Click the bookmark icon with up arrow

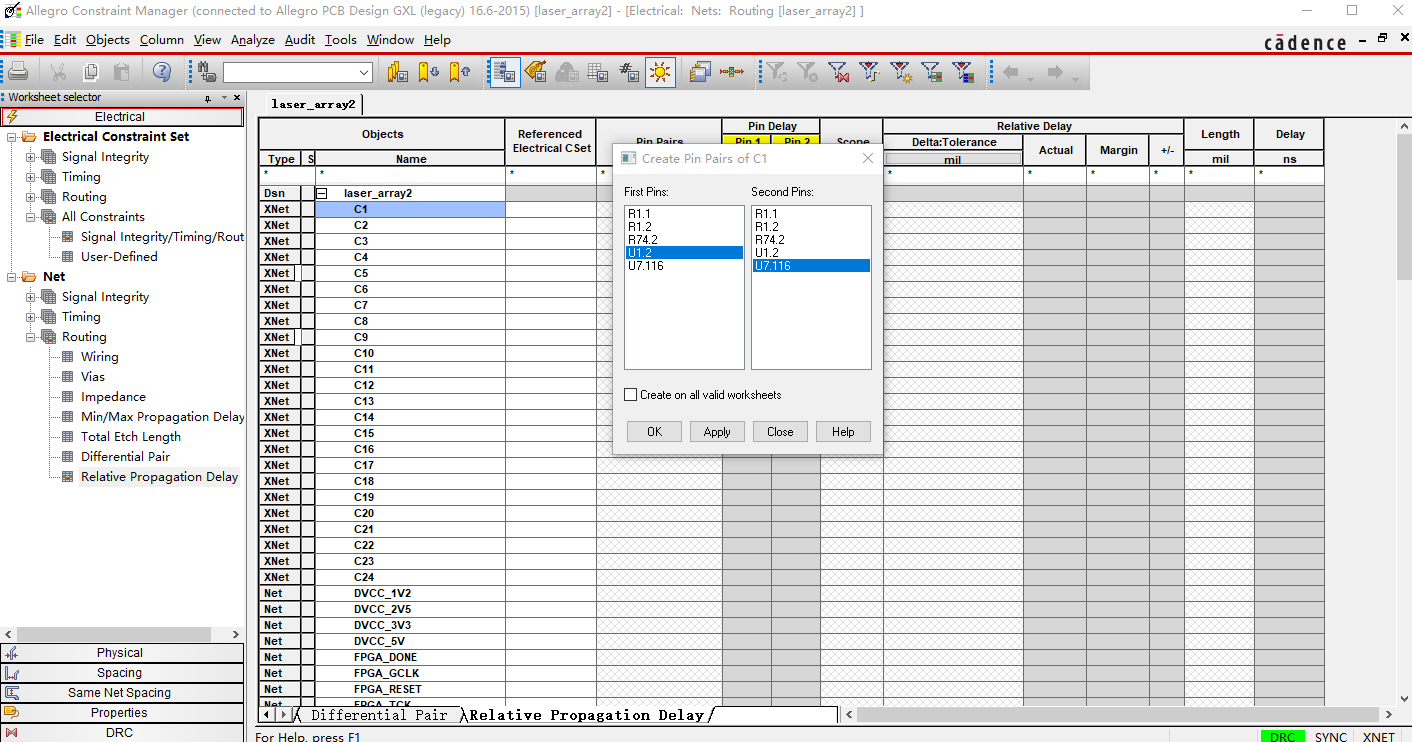tap(460, 72)
